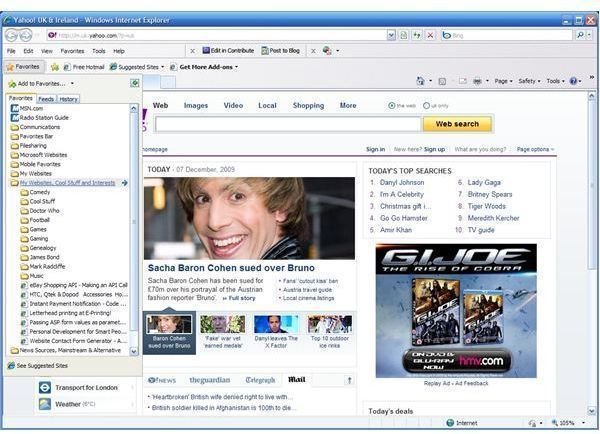Select the Images search tab
This screenshot has height=434, width=600.
pyautogui.click(x=196, y=106)
